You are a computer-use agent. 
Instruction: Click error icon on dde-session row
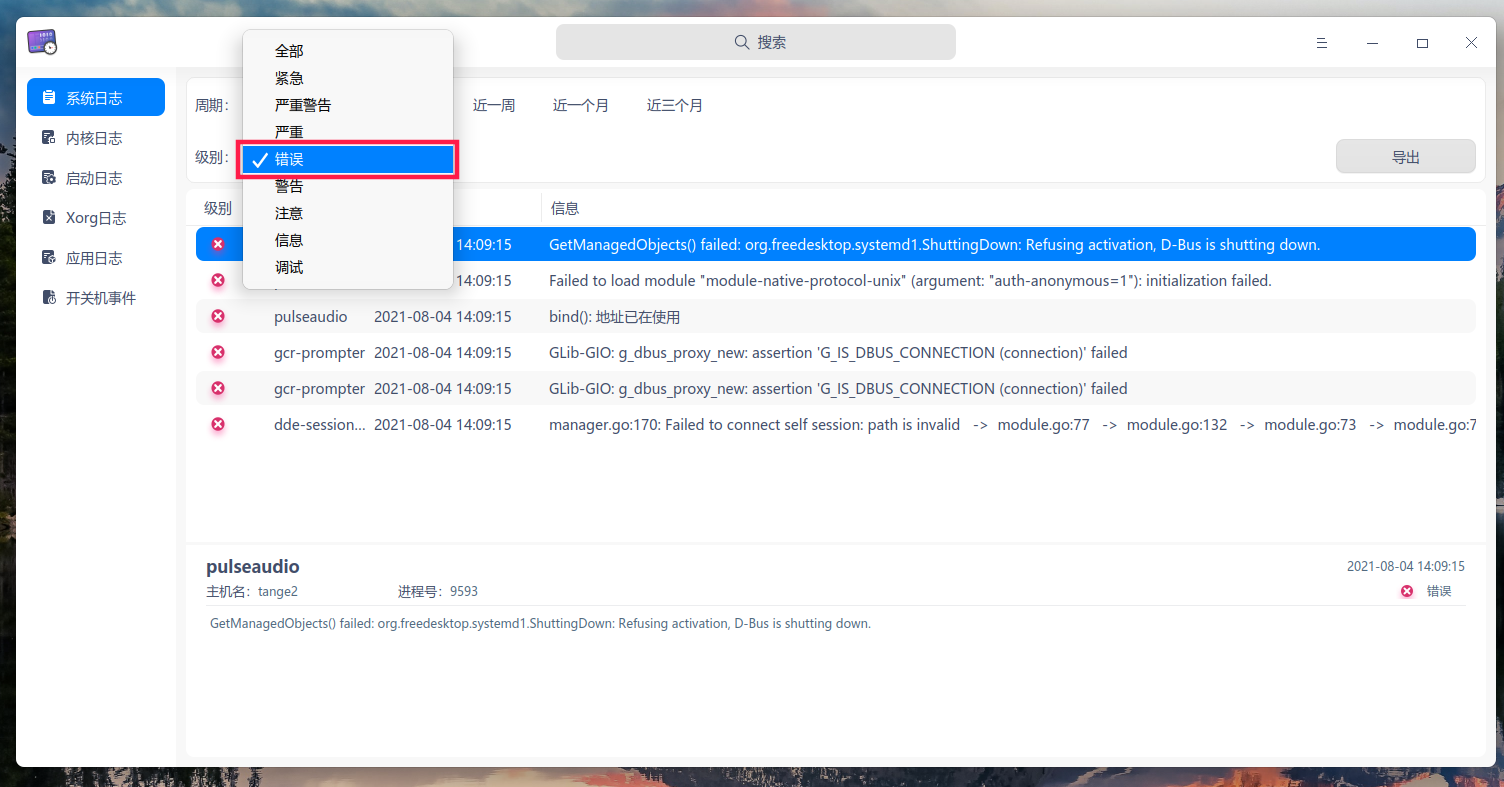[x=218, y=425]
